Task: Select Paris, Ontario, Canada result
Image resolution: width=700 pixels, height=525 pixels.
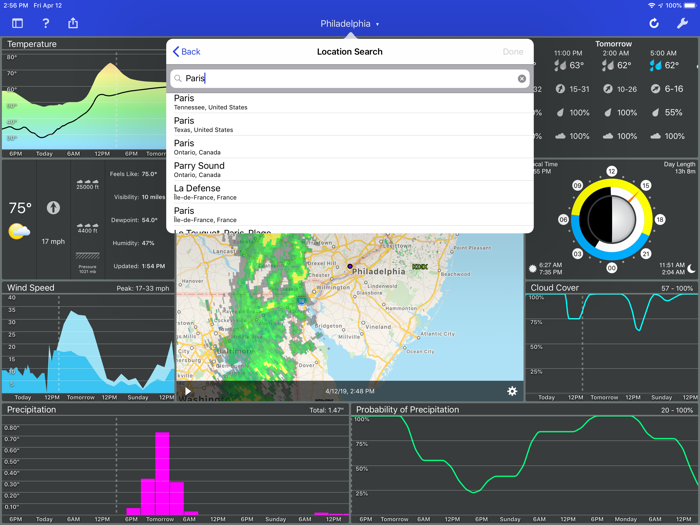Action: [350, 147]
